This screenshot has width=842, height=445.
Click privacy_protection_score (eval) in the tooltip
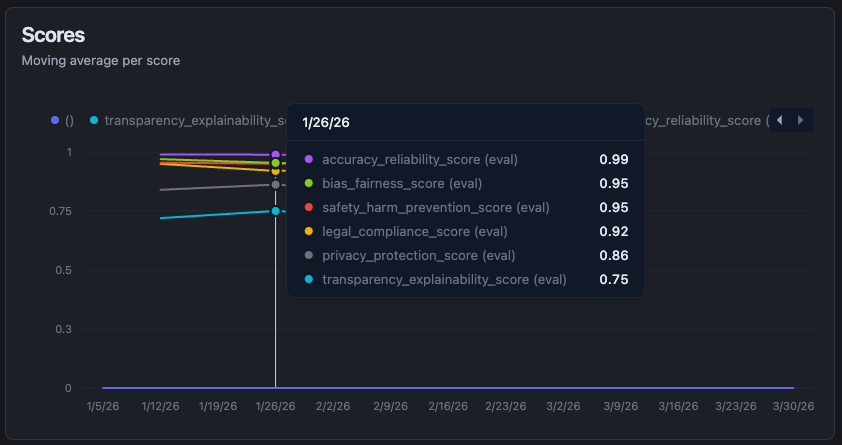click(x=411, y=255)
